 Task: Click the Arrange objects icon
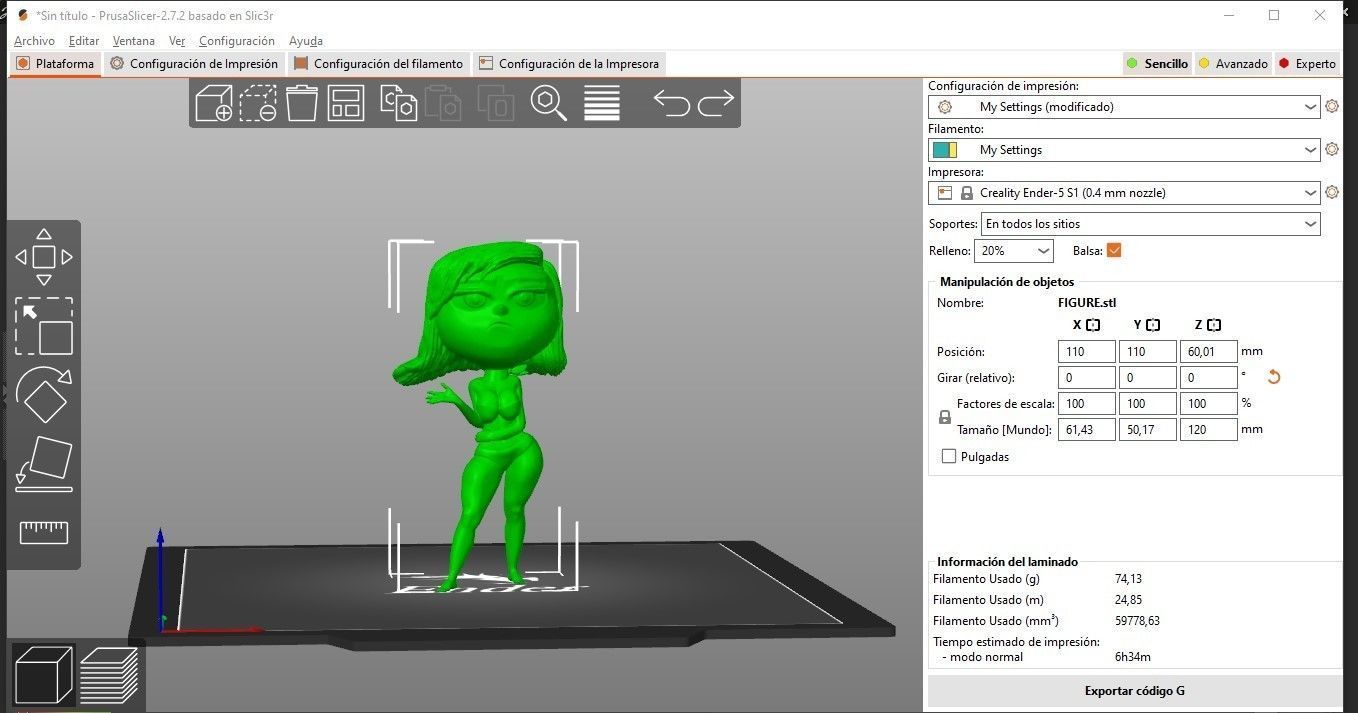(346, 103)
